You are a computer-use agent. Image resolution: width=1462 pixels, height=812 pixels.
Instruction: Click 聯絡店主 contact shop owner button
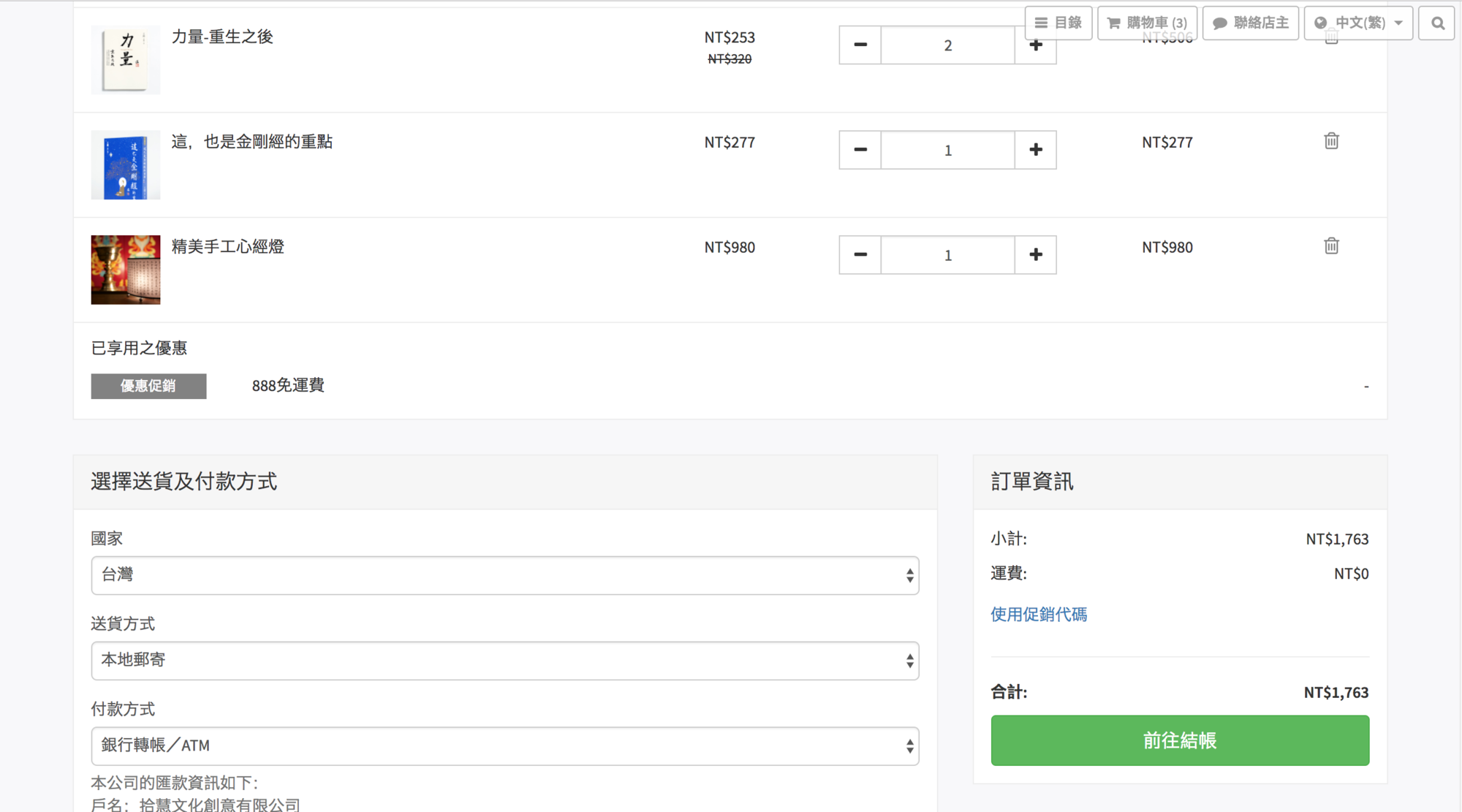click(1250, 23)
